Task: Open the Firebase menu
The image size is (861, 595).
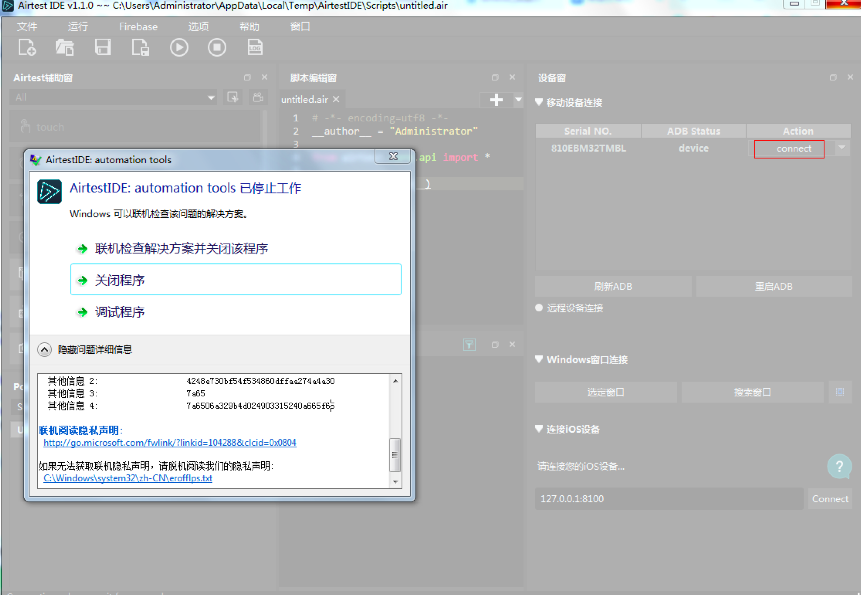Action: coord(138,26)
